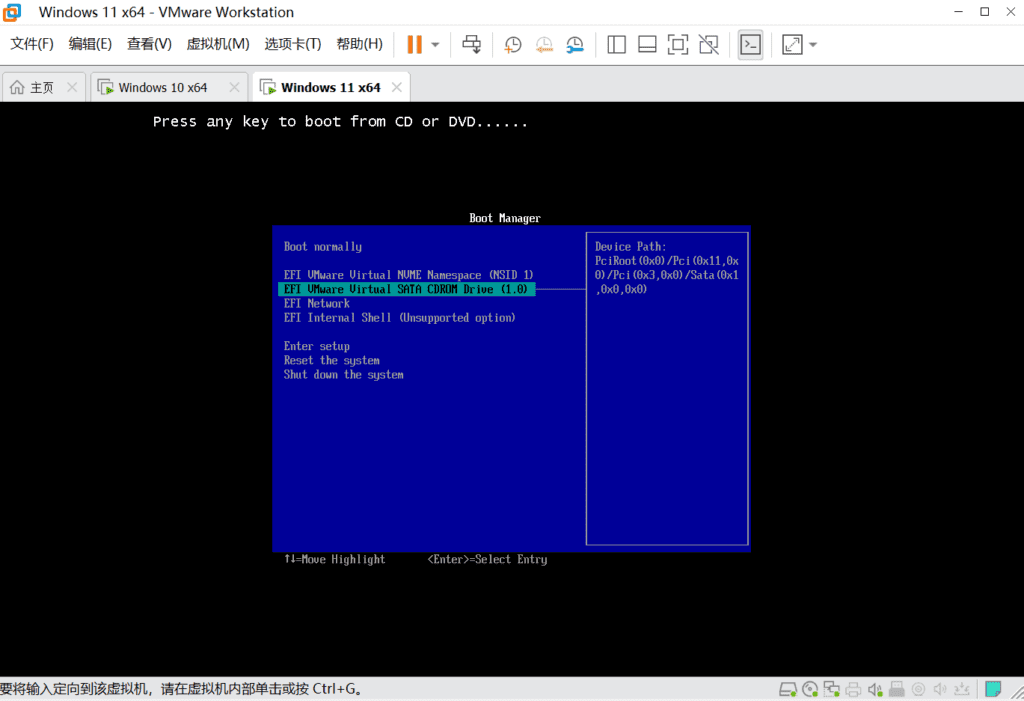Image resolution: width=1024 pixels, height=701 pixels.
Task: Open the 选项卡(T) menu
Action: (292, 44)
